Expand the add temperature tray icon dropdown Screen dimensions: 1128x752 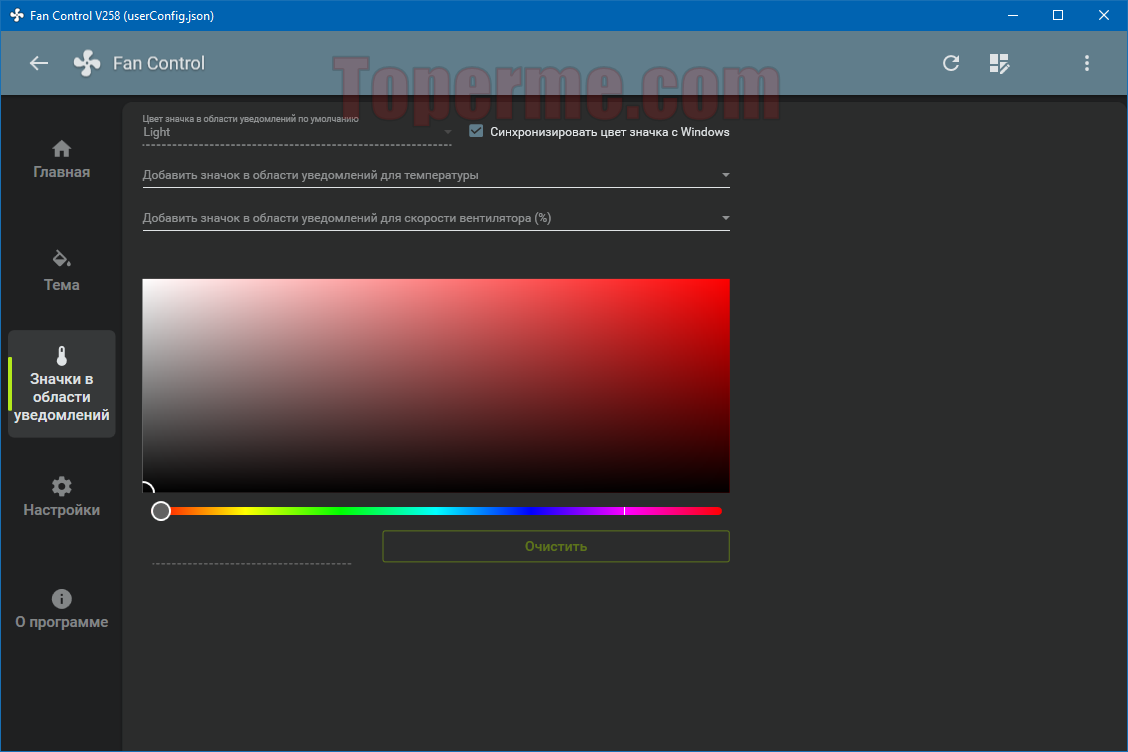[436, 175]
